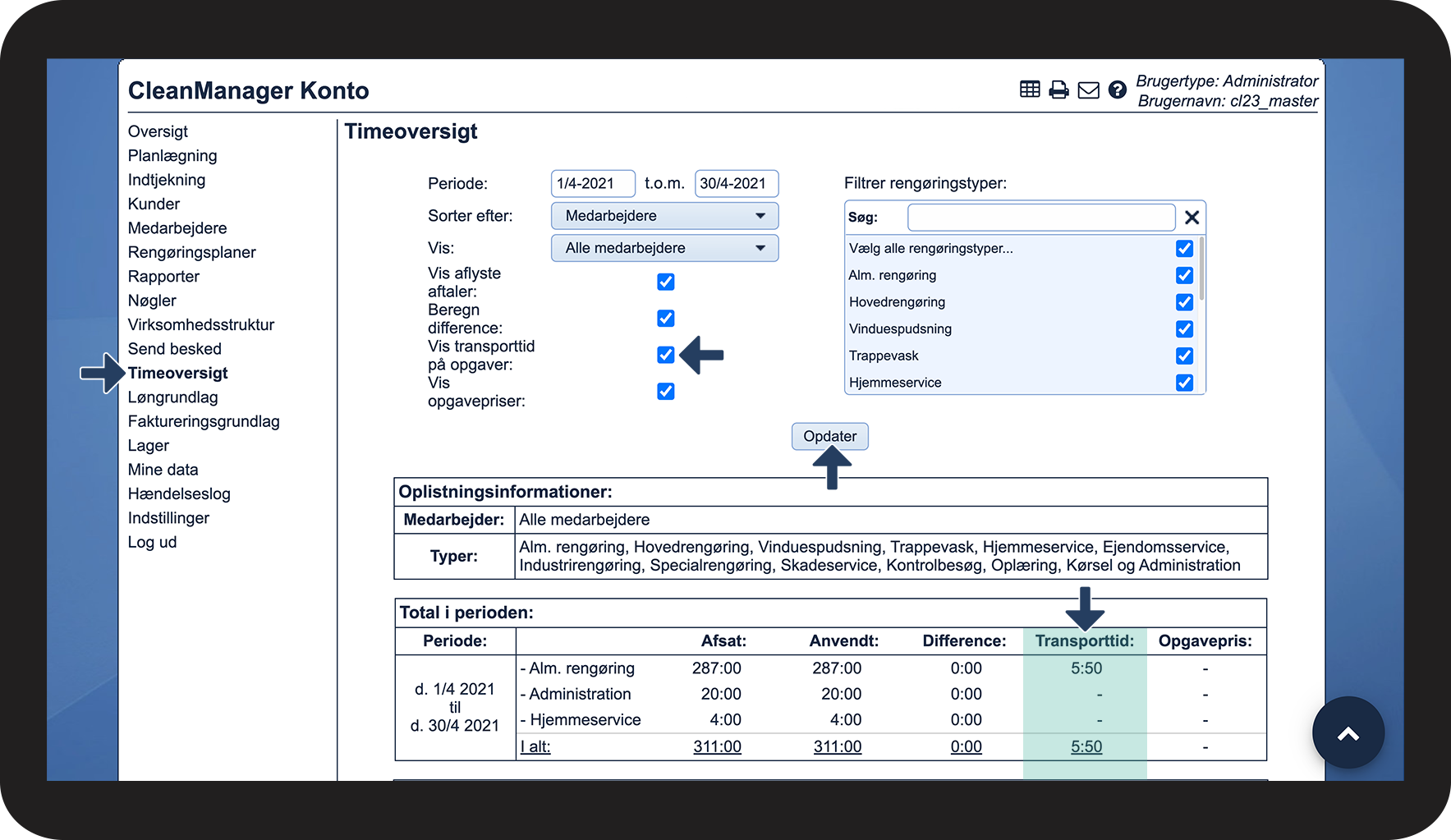The height and width of the screenshot is (840, 1451).
Task: Click the Brugernavn cl23_master text
Action: [1228, 101]
